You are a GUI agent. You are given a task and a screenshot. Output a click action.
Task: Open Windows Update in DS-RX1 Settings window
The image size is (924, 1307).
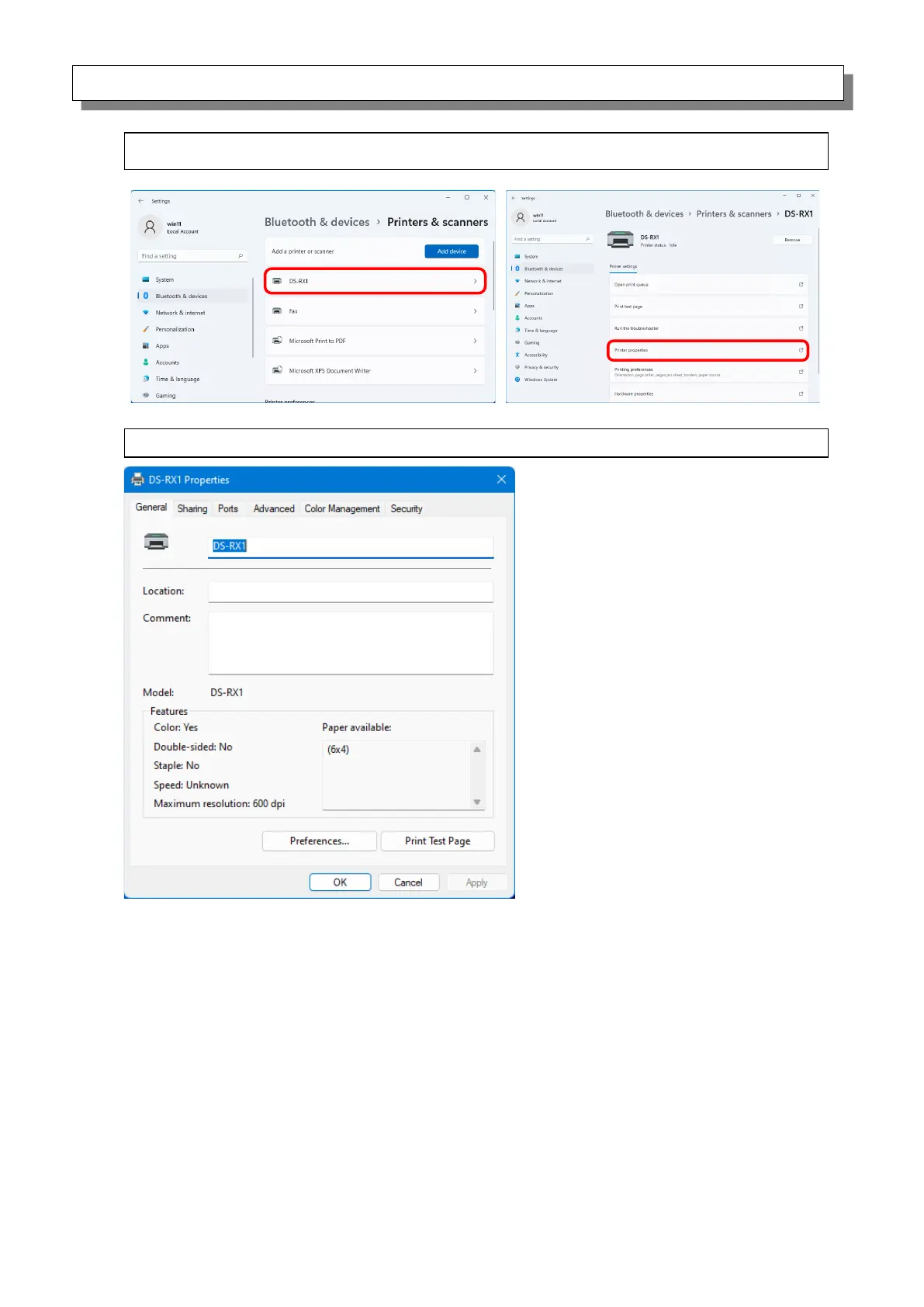point(541,380)
